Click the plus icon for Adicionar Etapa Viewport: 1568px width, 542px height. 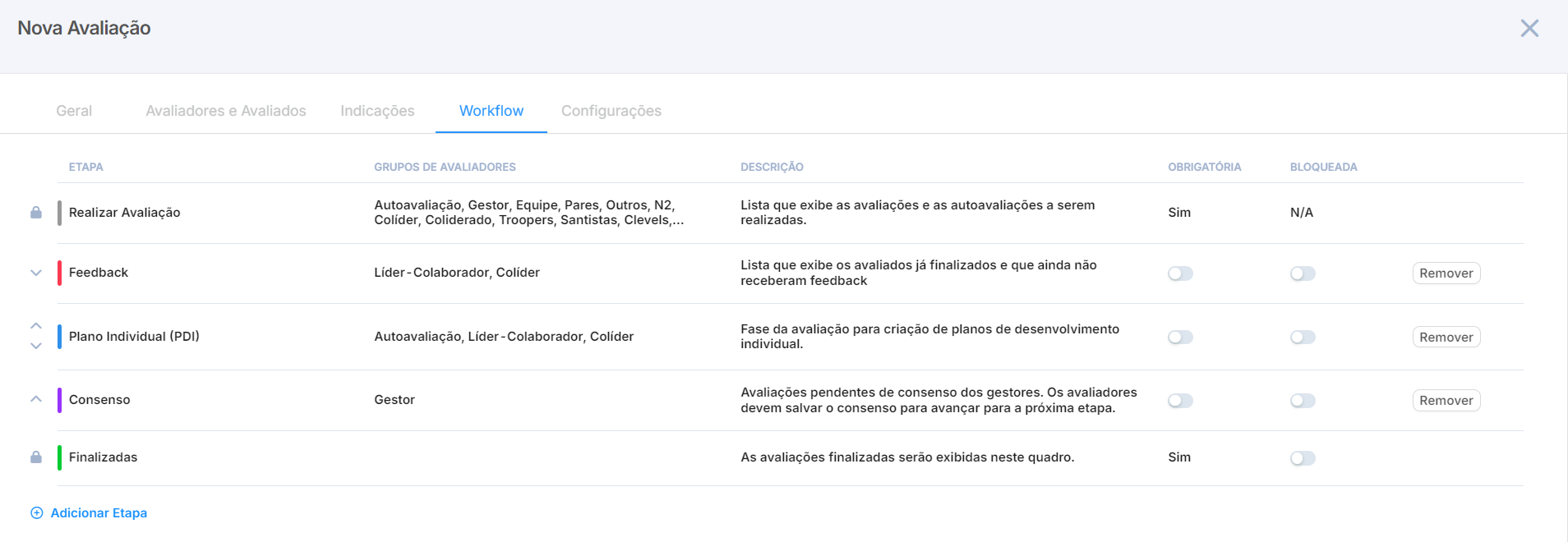pos(37,513)
